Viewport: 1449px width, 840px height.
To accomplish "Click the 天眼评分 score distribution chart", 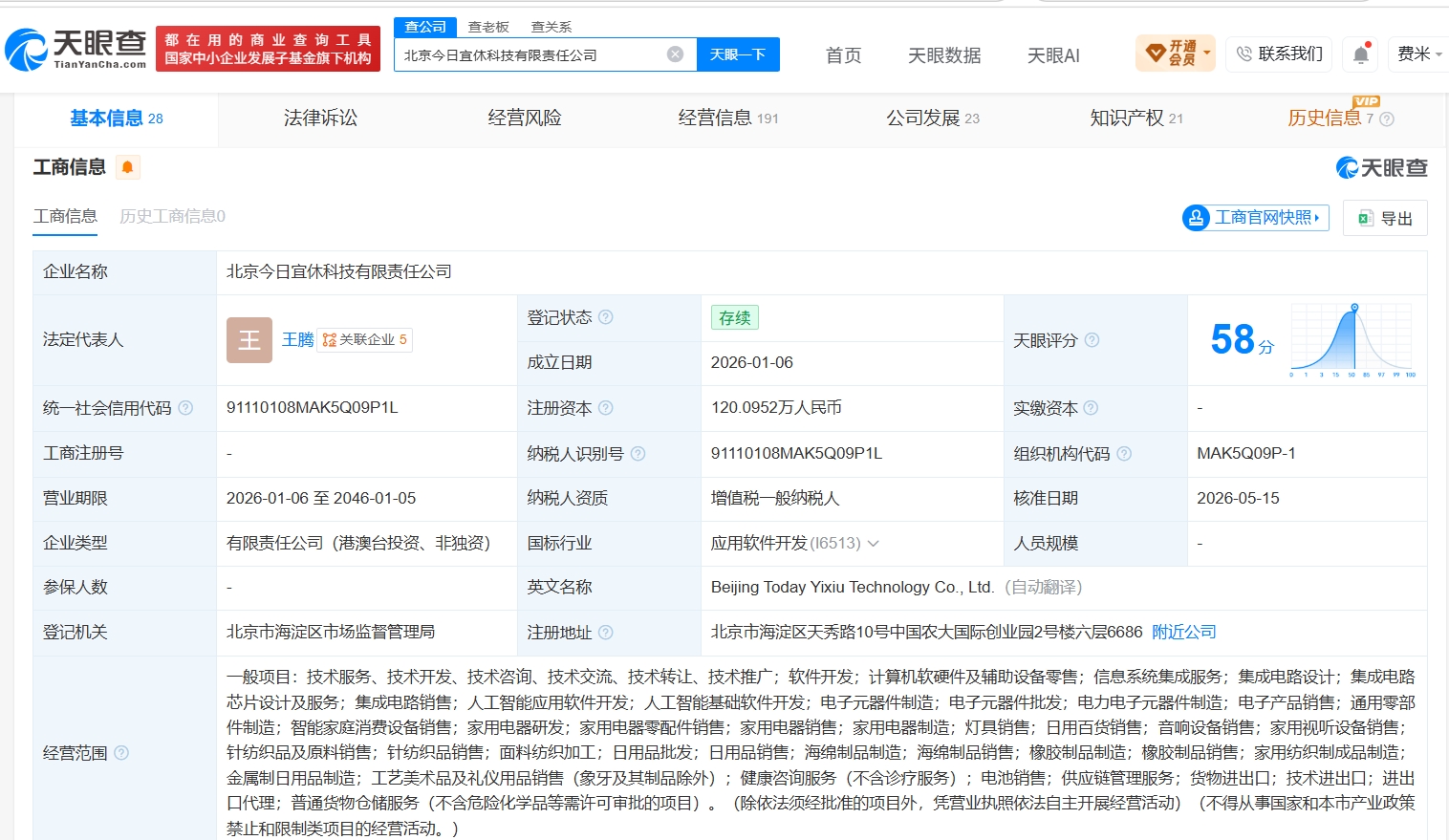I will [1352, 340].
